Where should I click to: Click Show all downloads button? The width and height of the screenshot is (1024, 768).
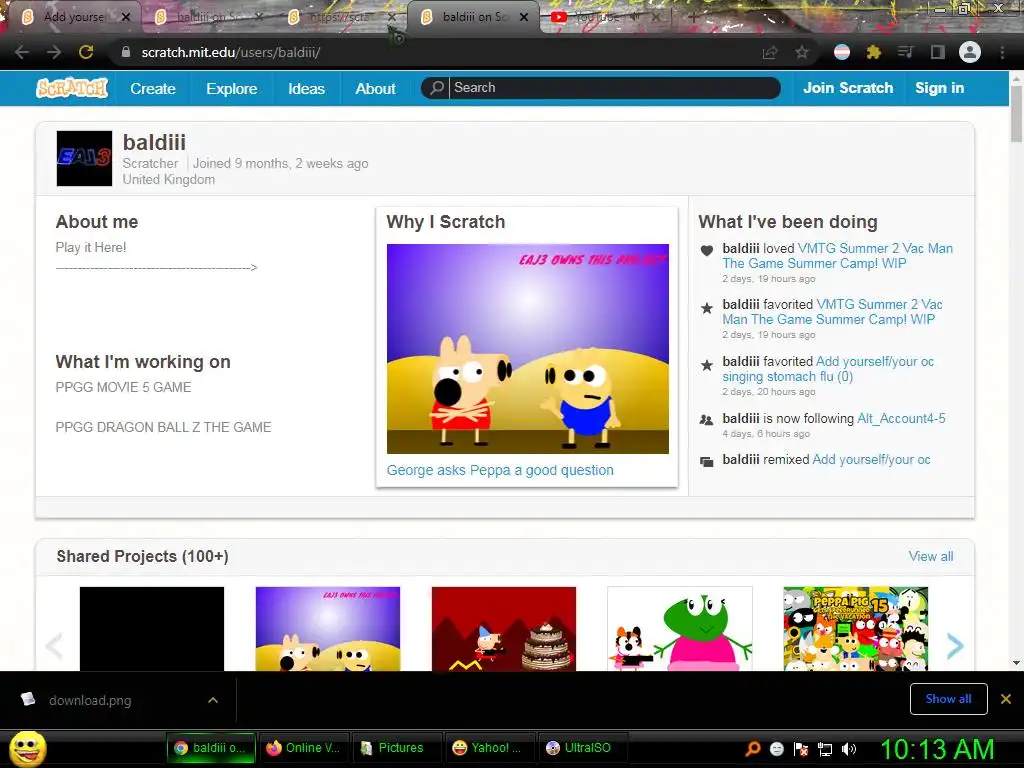[x=948, y=699]
